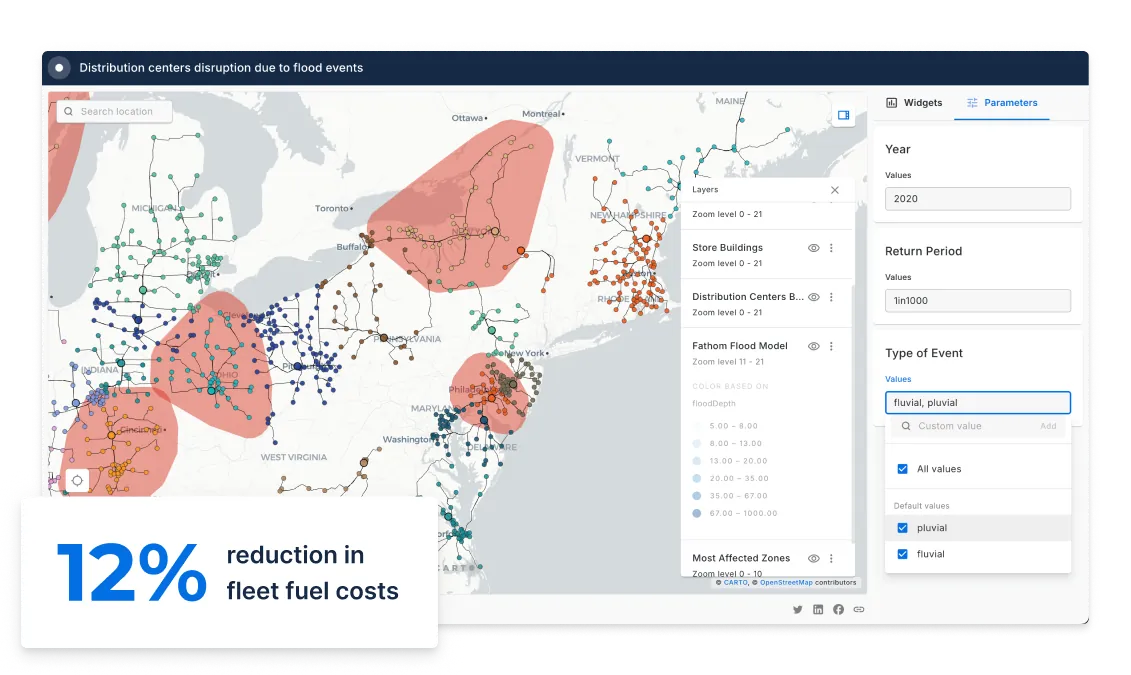Enable the All values checkbox

point(902,468)
